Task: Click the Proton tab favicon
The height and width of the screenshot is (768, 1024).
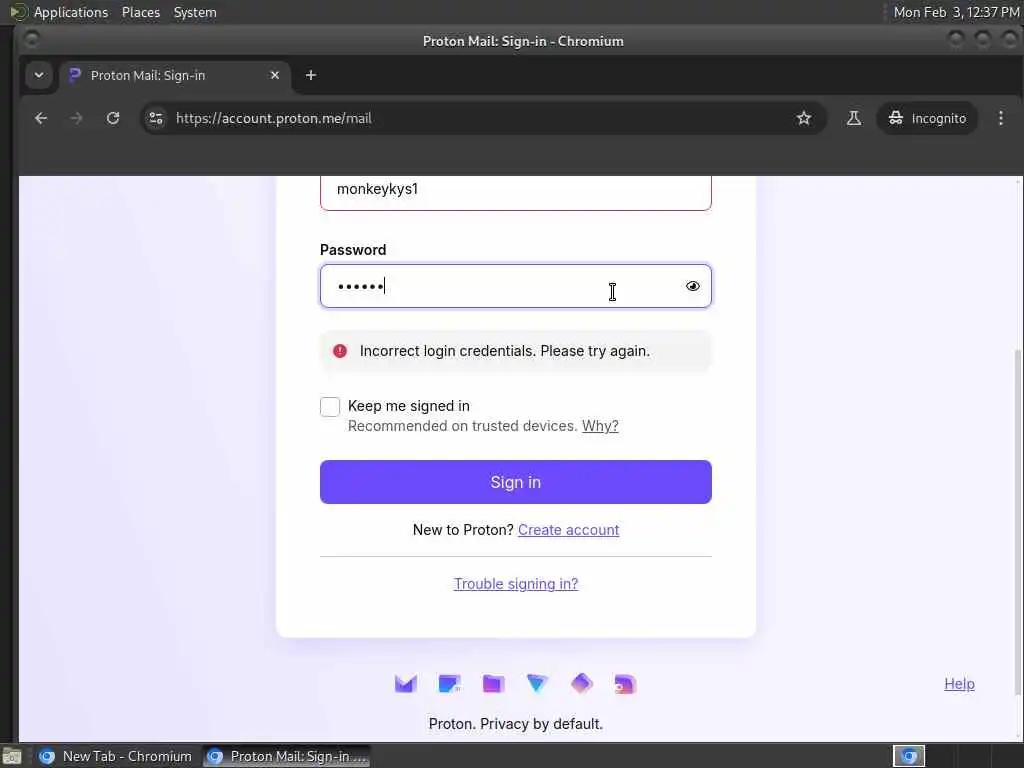Action: point(75,75)
